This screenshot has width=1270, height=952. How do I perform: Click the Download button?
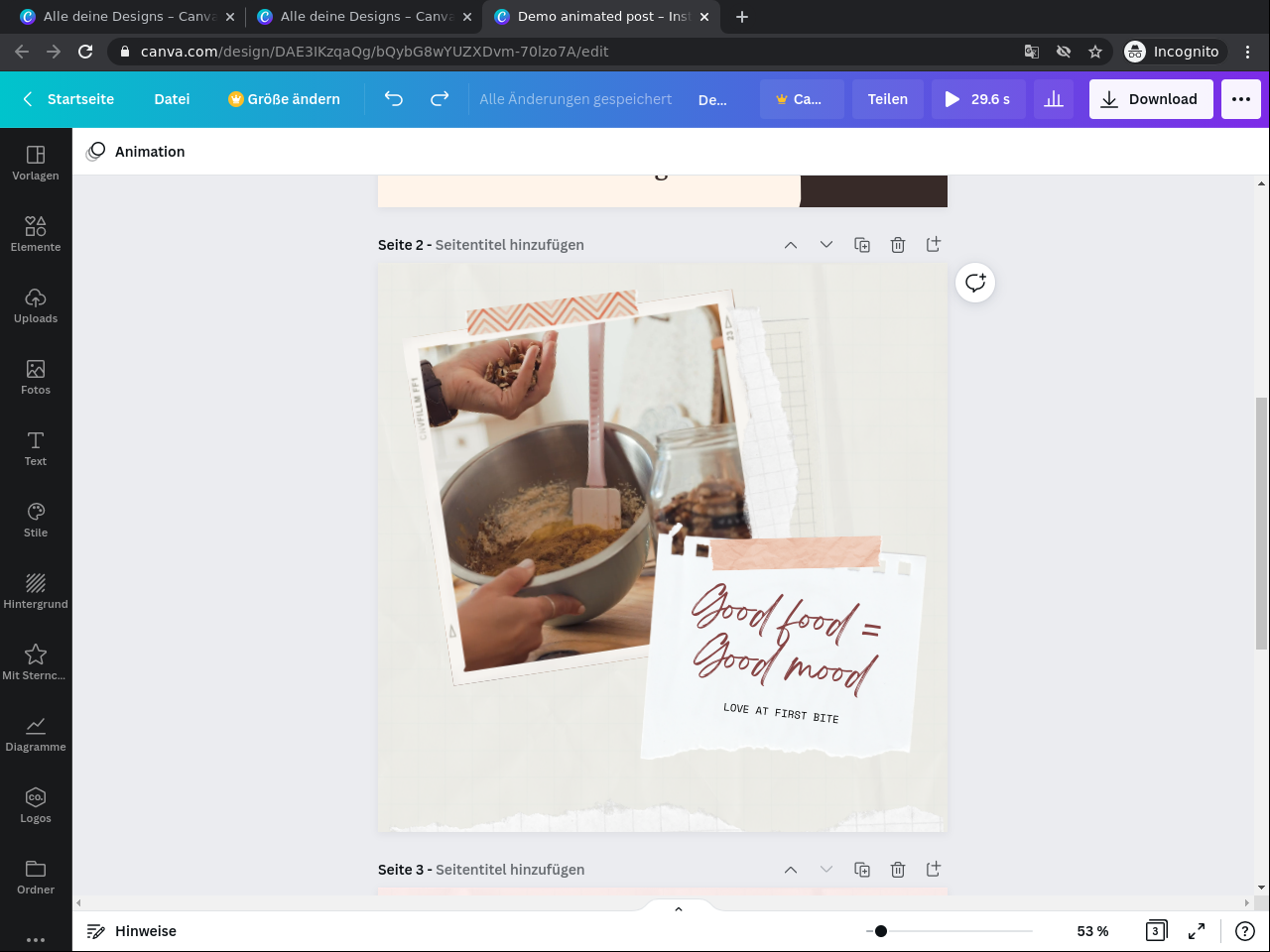click(x=1151, y=99)
